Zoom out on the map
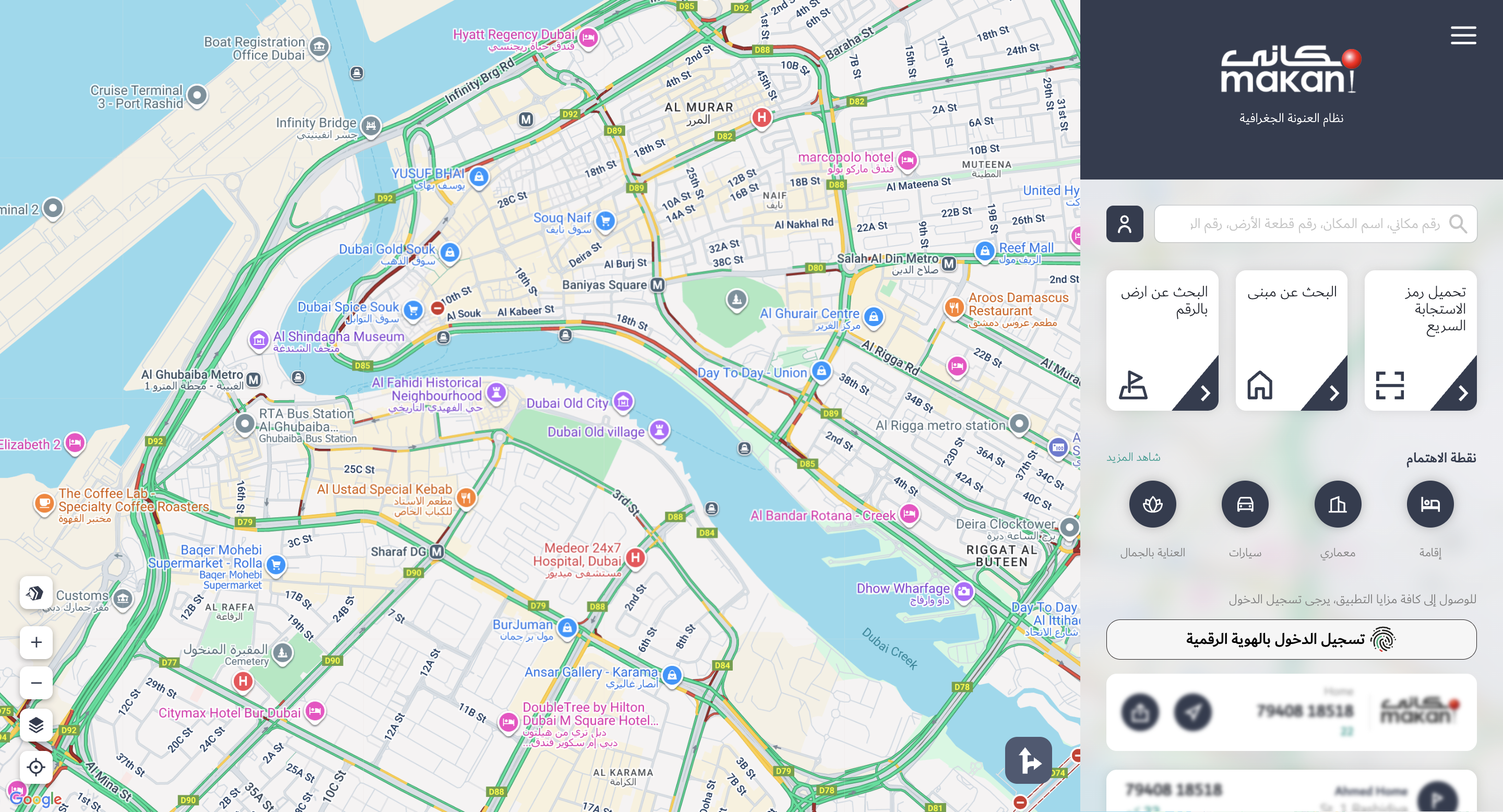Image resolution: width=1503 pixels, height=812 pixels. pyautogui.click(x=36, y=683)
